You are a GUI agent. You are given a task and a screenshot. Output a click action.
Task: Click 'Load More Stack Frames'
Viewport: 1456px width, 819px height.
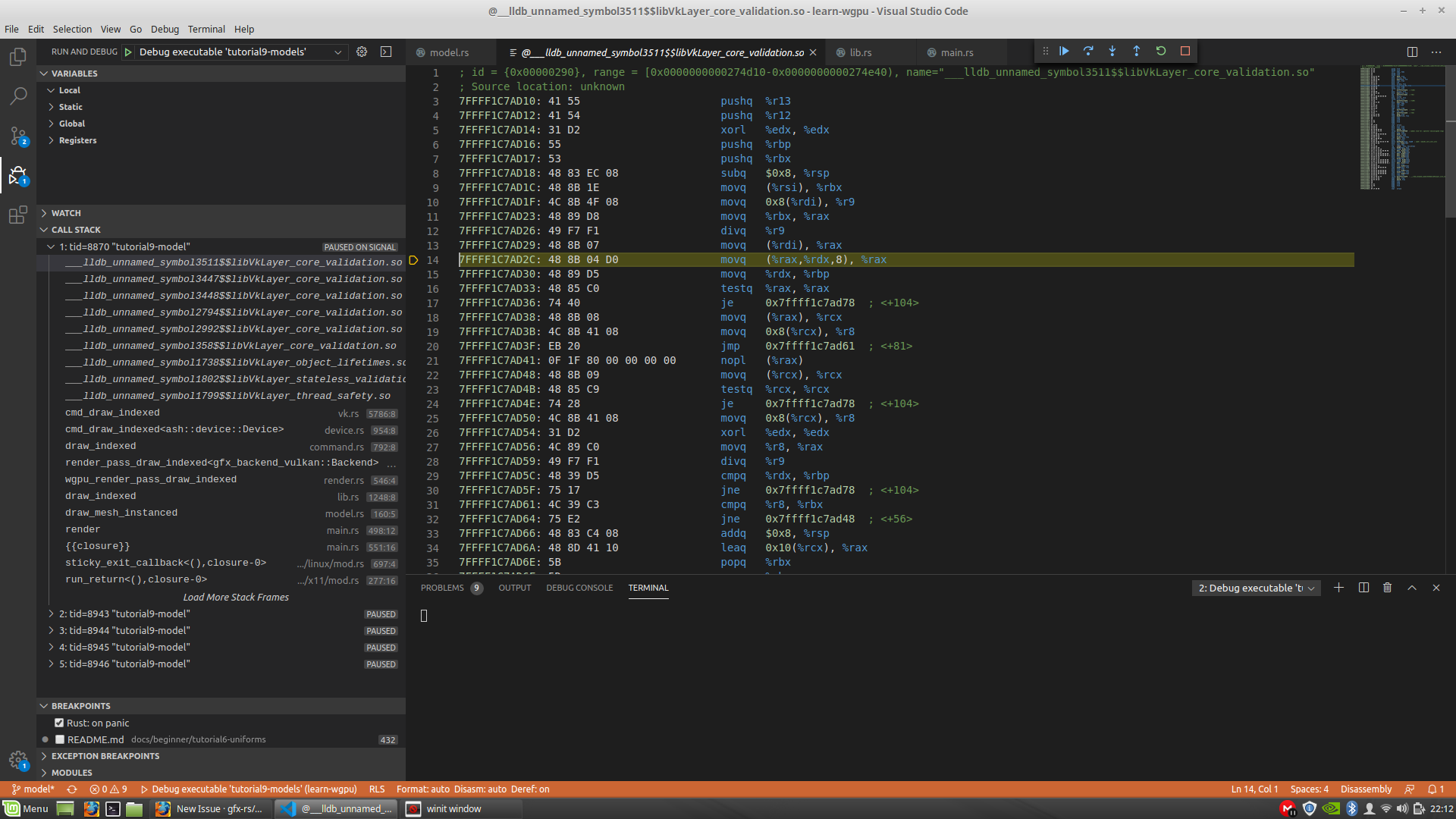point(236,597)
